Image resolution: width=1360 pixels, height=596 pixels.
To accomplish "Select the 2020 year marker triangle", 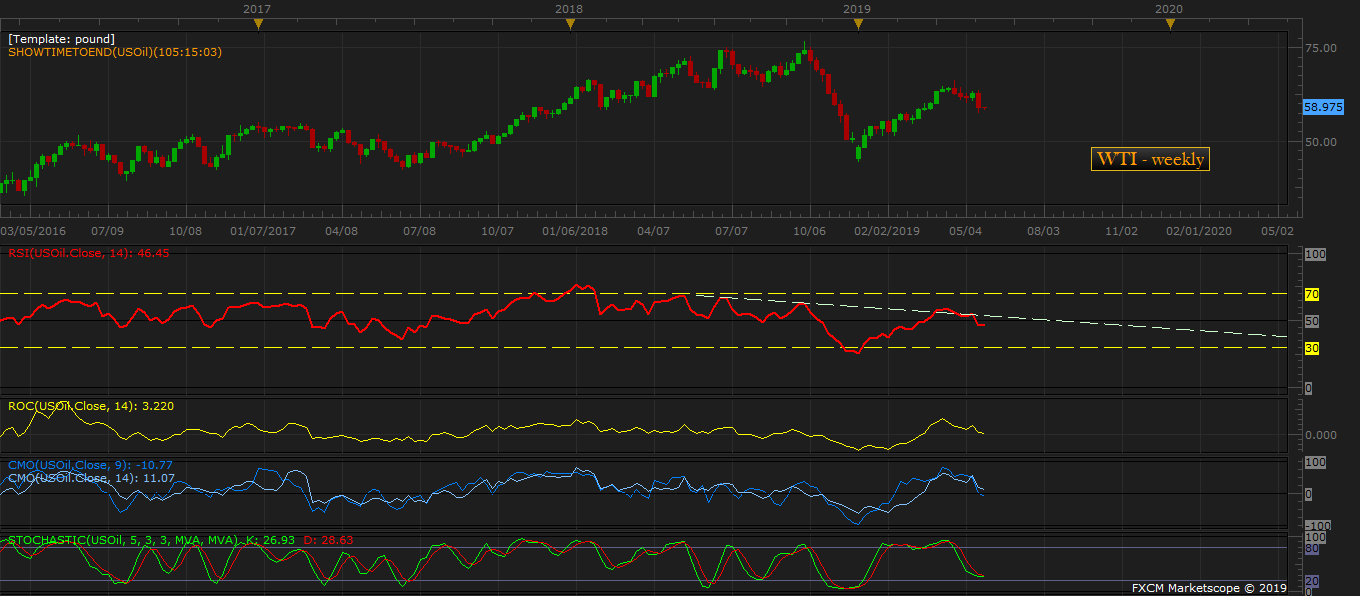I will [x=1168, y=23].
